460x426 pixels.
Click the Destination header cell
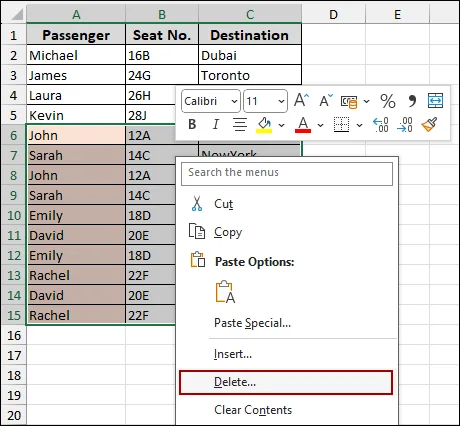click(250, 35)
